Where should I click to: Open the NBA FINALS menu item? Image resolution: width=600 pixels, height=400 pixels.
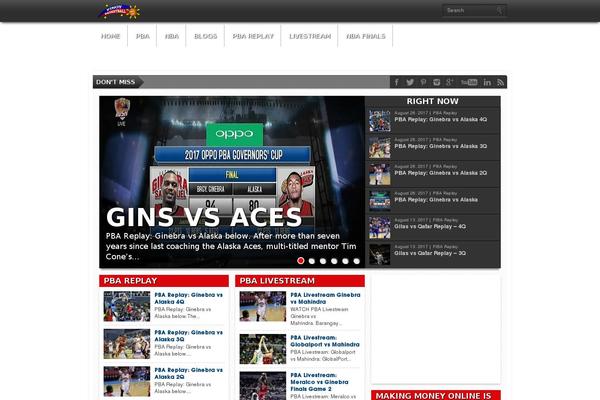pyautogui.click(x=365, y=36)
